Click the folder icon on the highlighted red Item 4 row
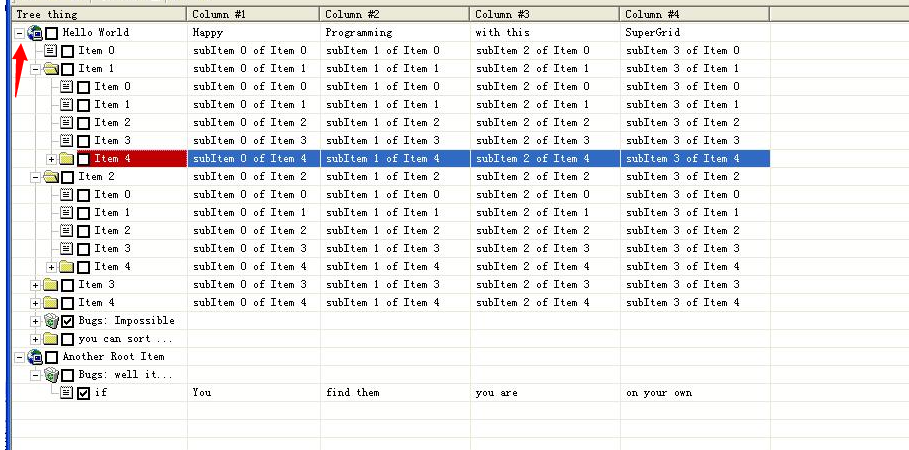This screenshot has height=450, width=909. point(67,159)
